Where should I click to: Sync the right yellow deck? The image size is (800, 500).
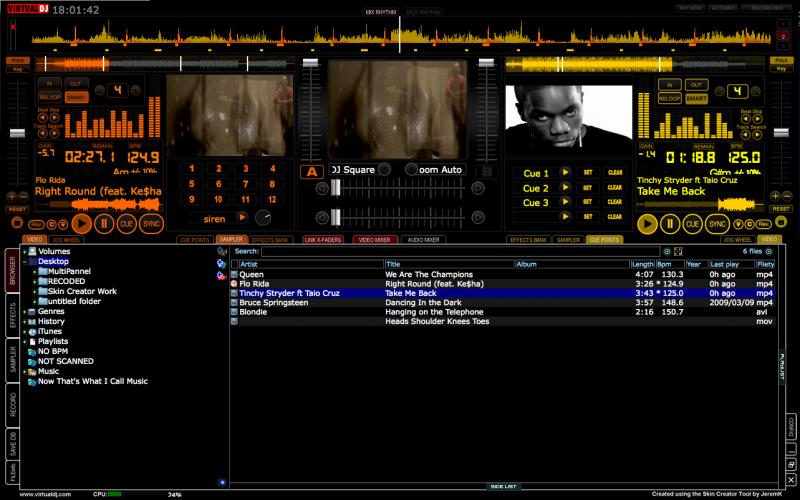[x=717, y=224]
